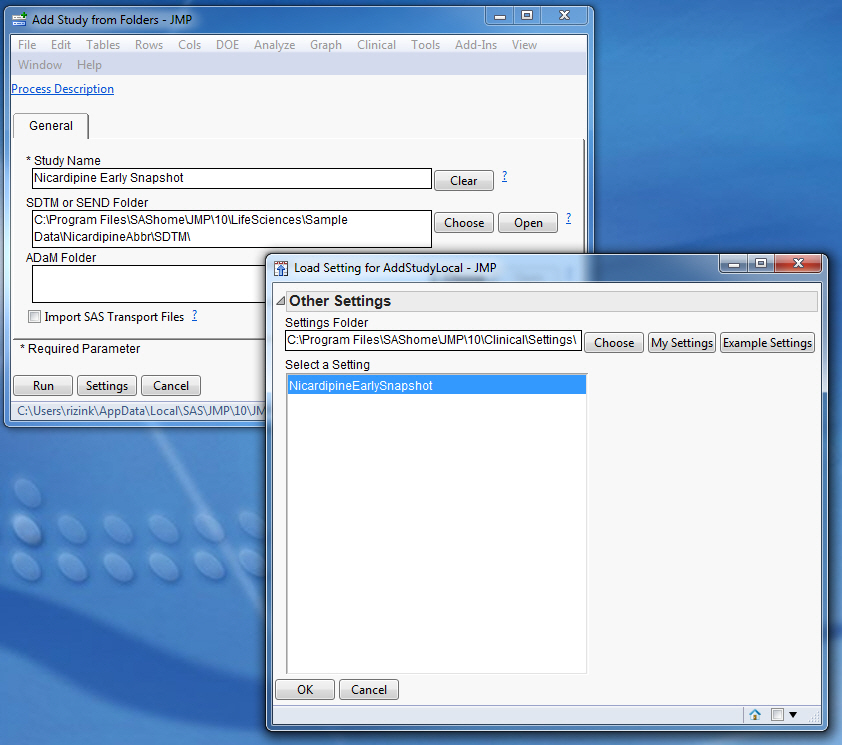The image size is (842, 745).
Task: Maximize the Load Setting window
Action: 760,263
